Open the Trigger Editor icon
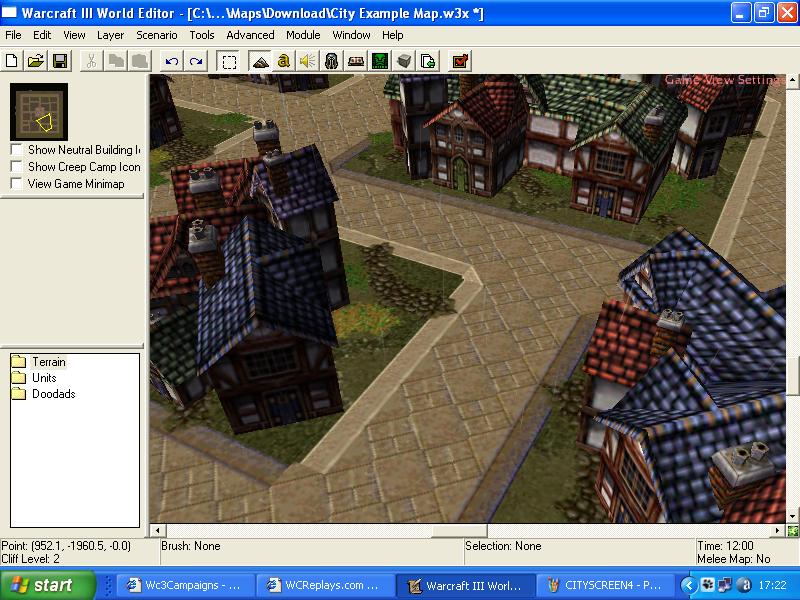 click(x=284, y=62)
